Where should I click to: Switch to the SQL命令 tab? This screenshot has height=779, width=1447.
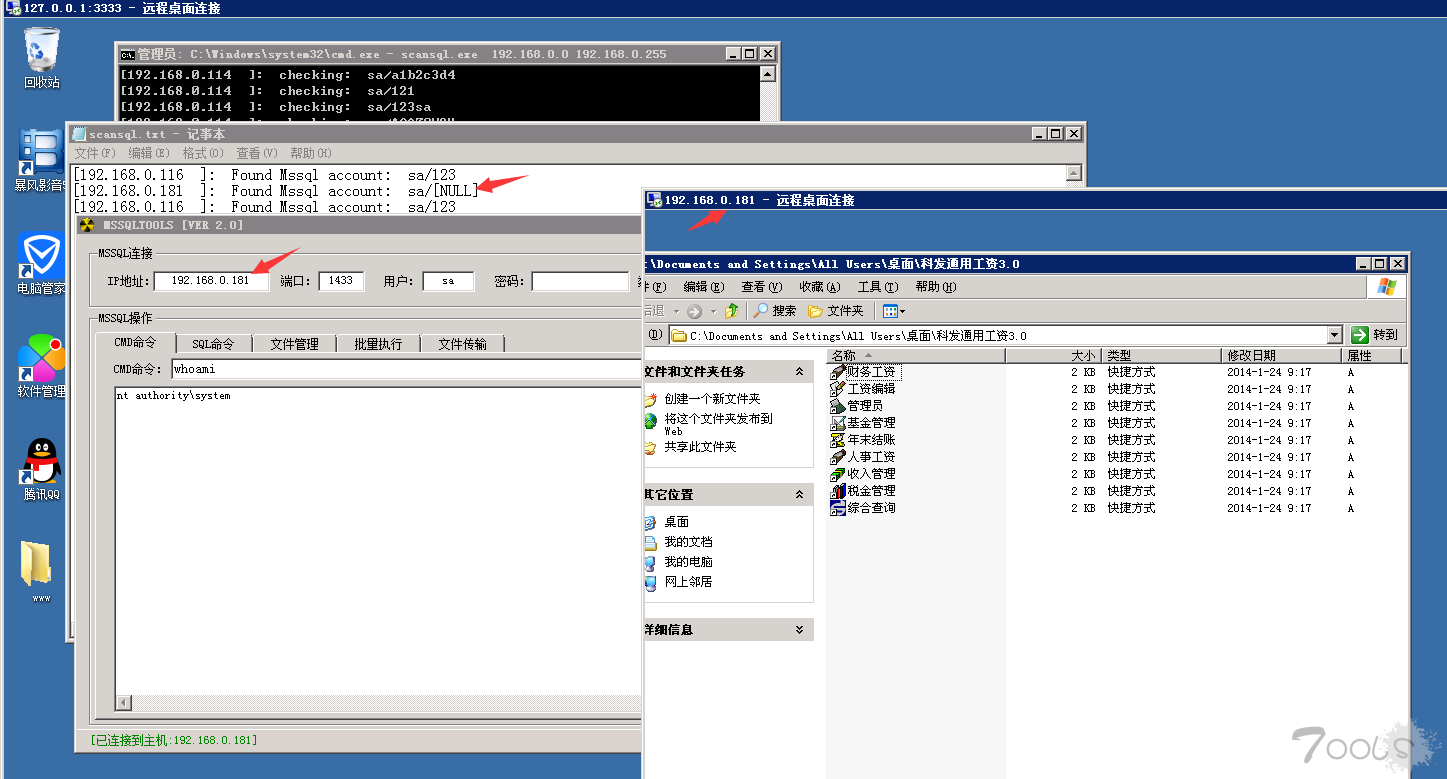213,344
